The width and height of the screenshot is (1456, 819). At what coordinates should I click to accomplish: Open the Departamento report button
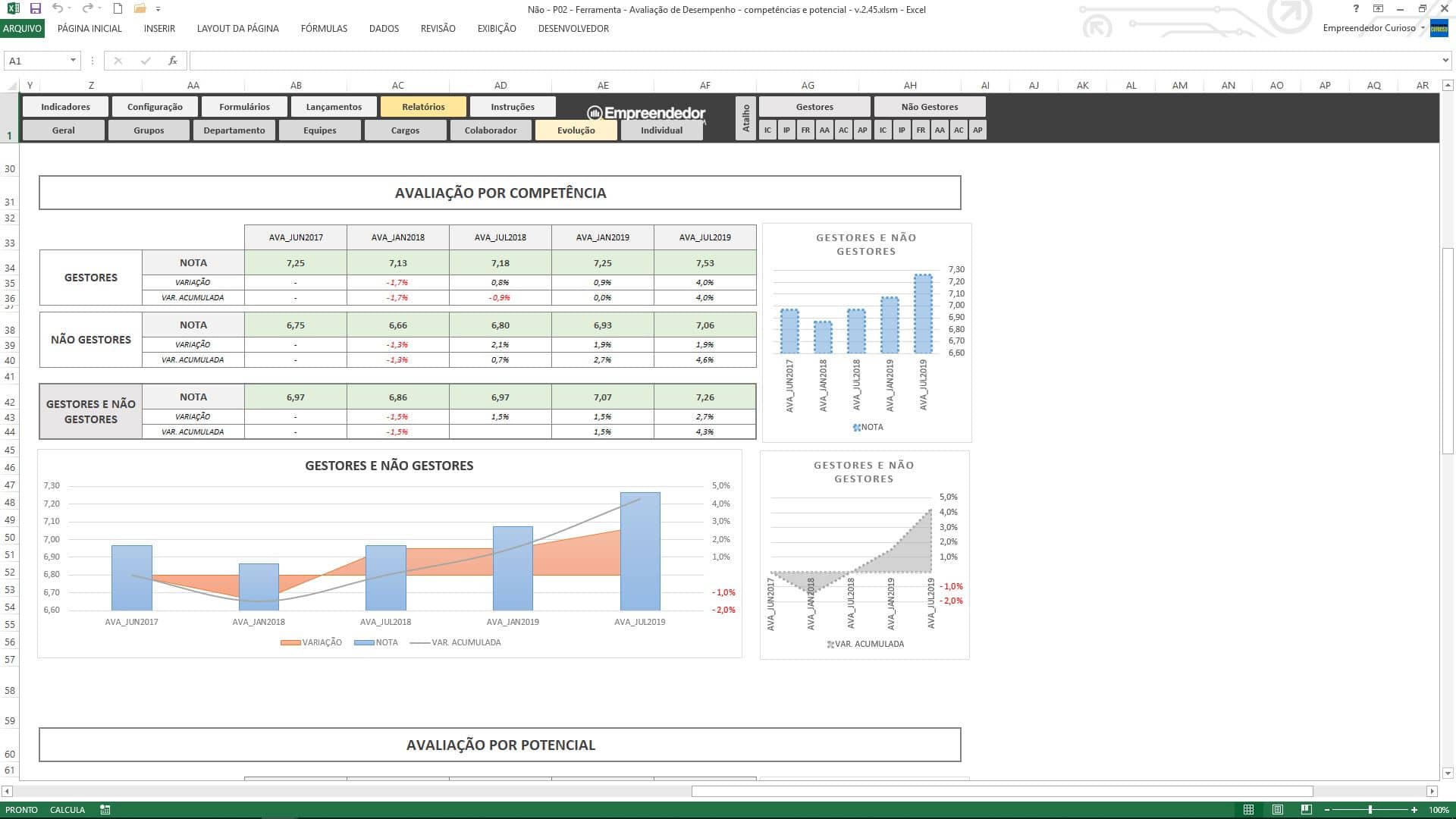pyautogui.click(x=234, y=130)
